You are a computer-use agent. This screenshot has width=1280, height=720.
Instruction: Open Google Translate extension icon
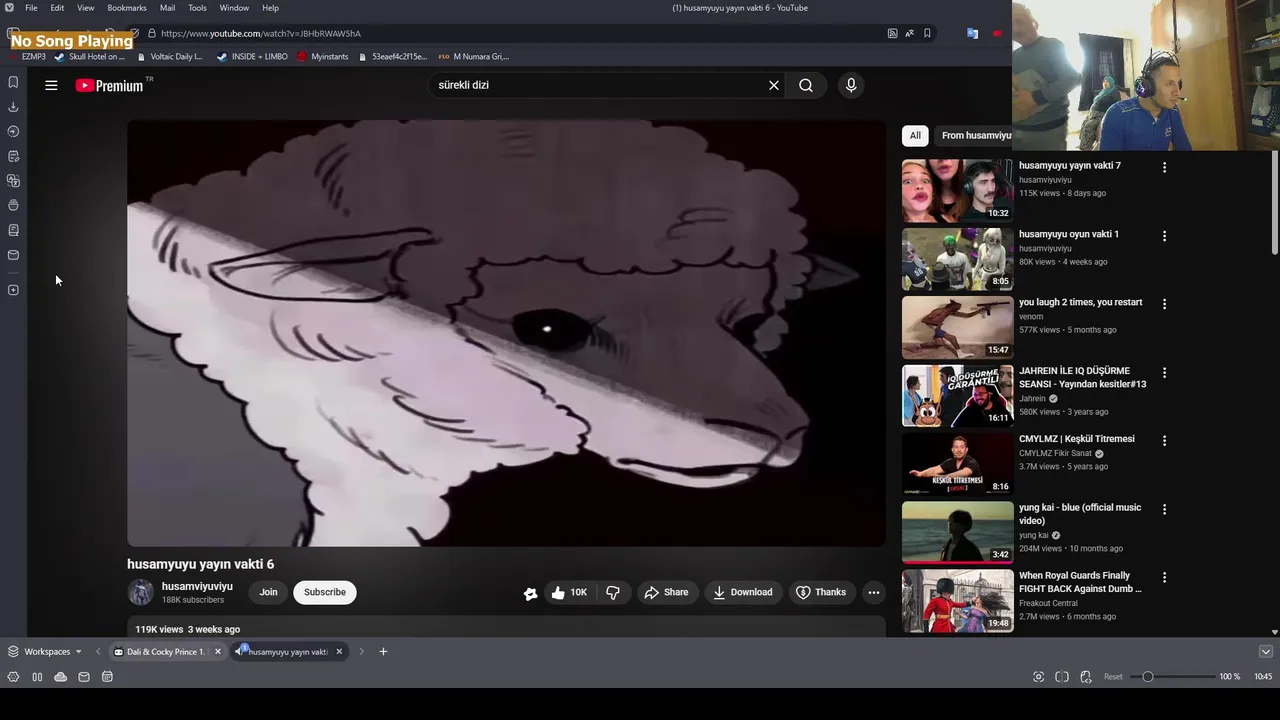click(x=972, y=33)
